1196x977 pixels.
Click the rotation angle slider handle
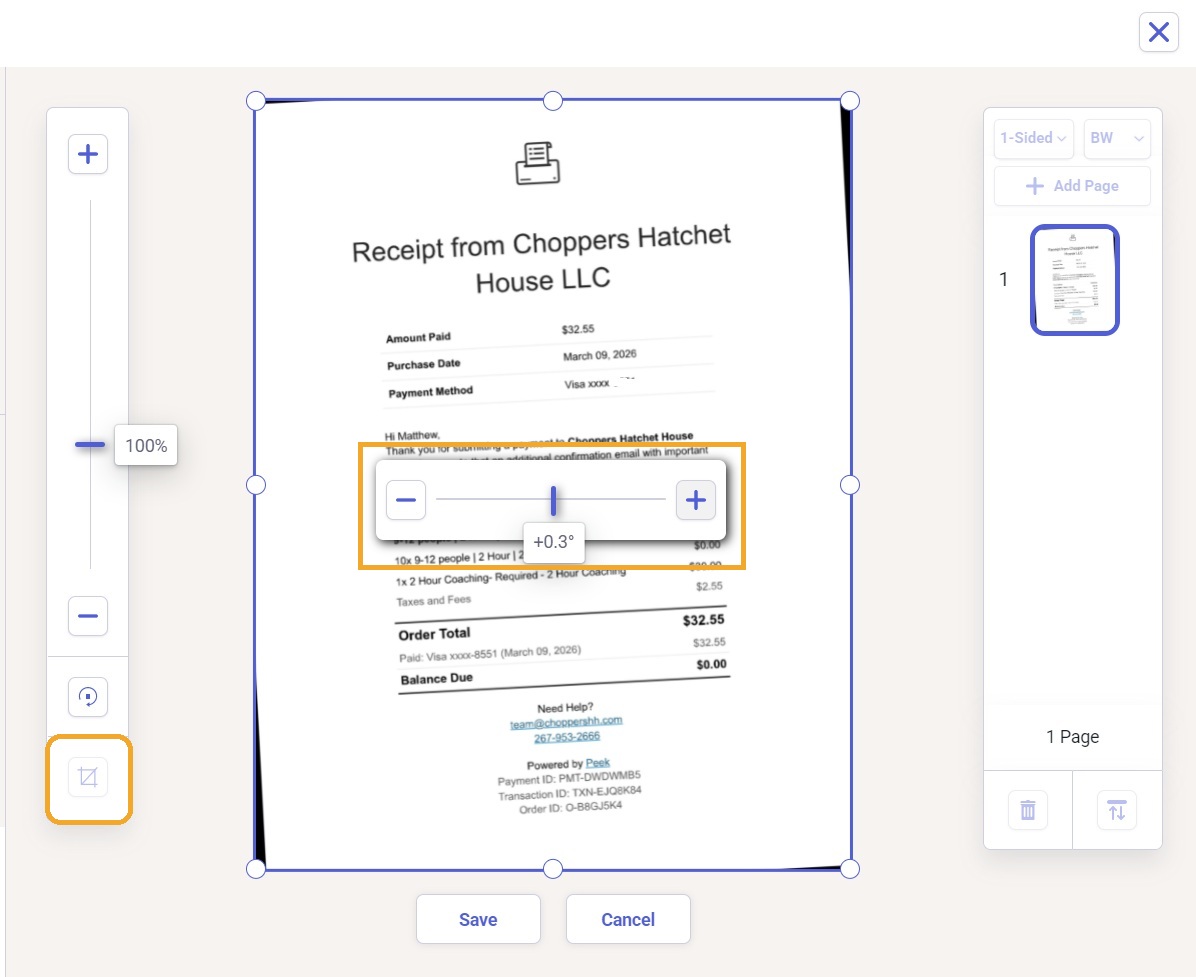click(x=554, y=500)
